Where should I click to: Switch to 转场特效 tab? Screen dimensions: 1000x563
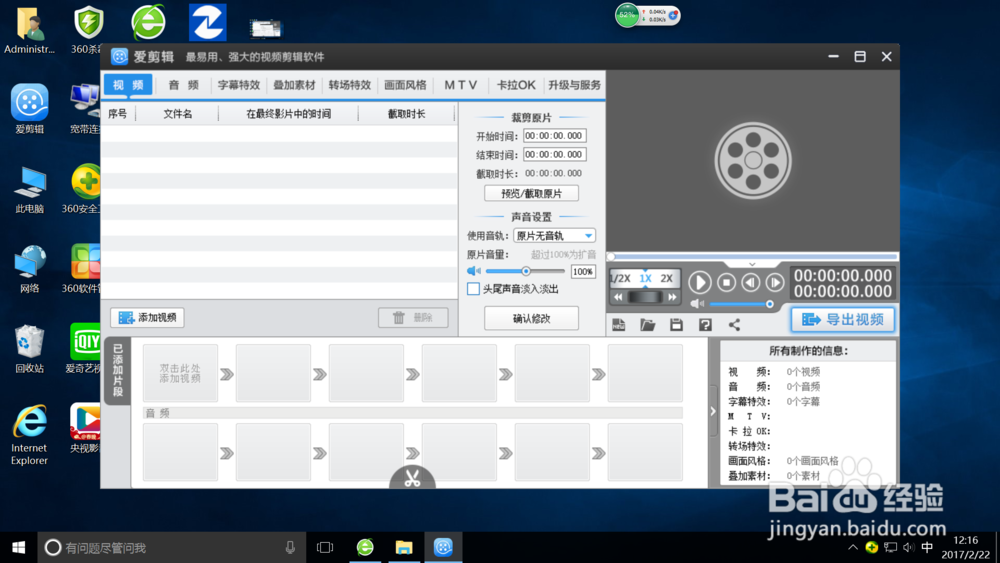pos(349,85)
